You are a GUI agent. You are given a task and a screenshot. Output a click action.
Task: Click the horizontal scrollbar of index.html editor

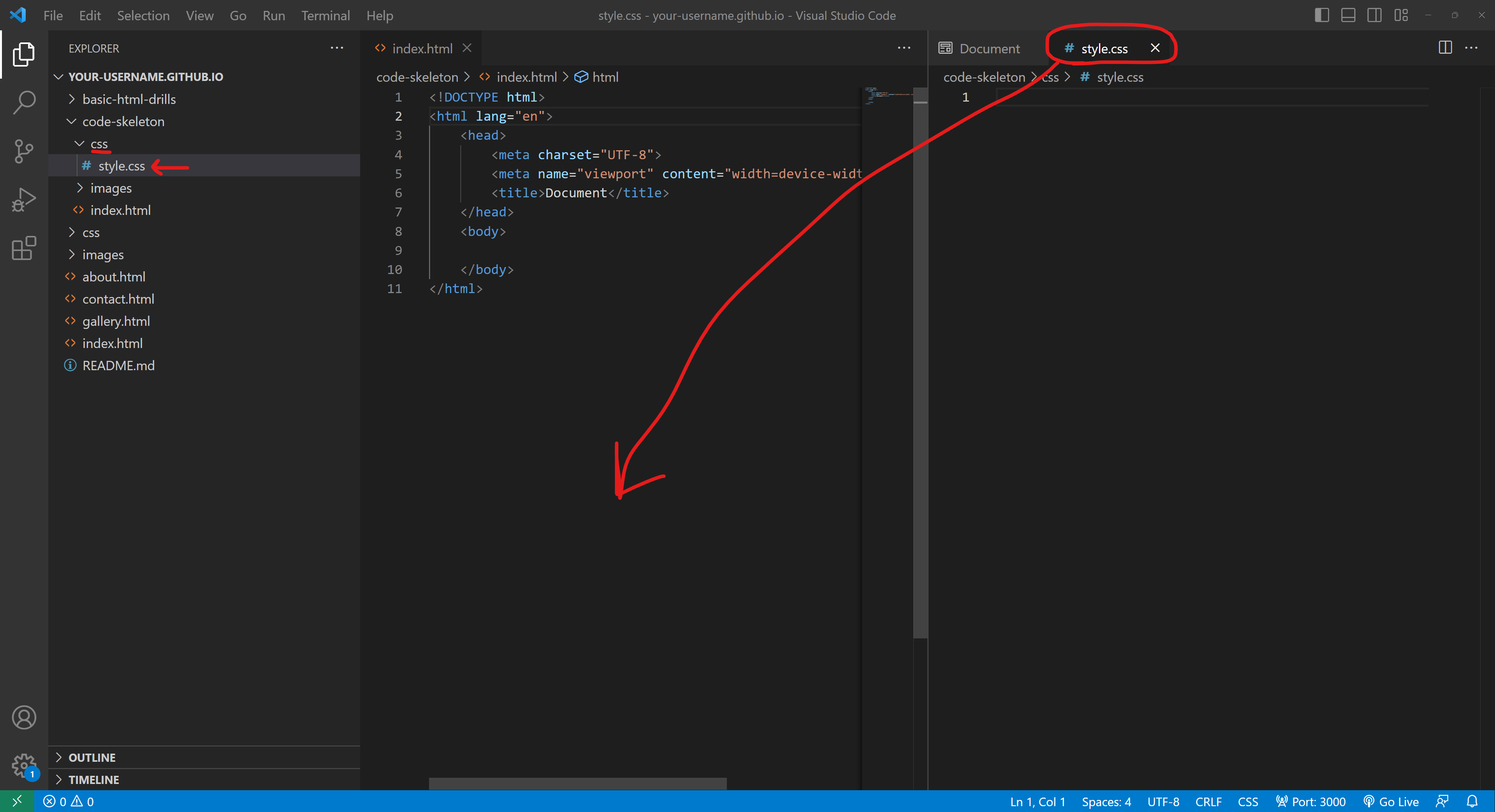click(x=577, y=784)
